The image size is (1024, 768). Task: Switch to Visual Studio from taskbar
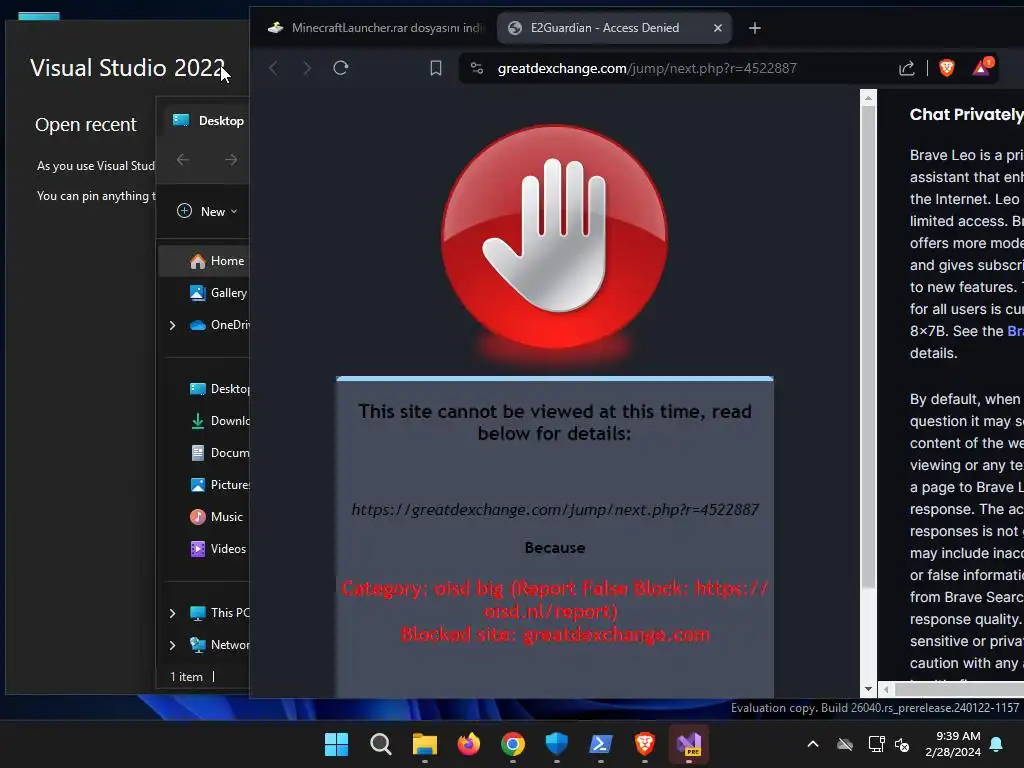(689, 744)
